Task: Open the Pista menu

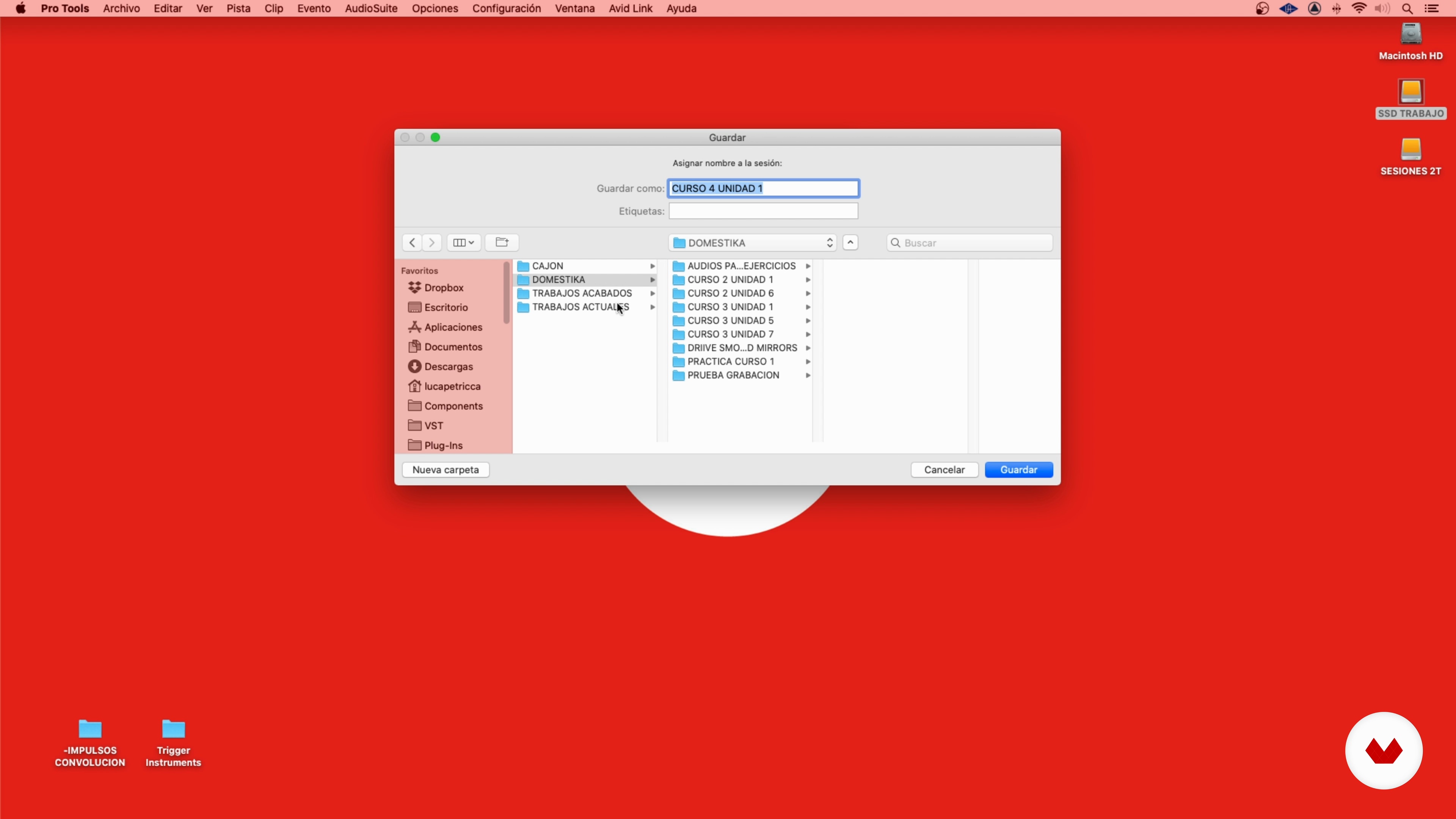Action: click(x=238, y=8)
